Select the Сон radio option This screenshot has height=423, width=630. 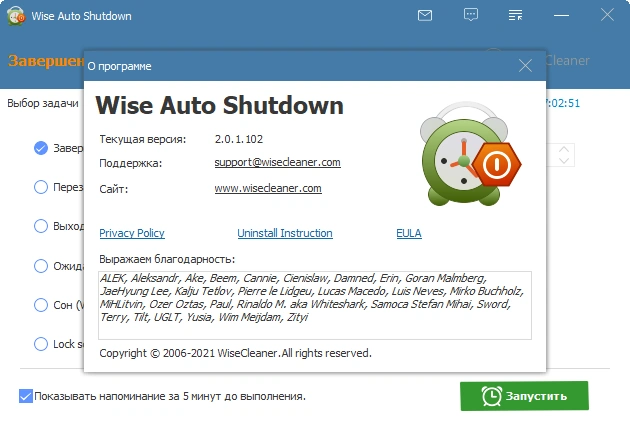click(x=41, y=305)
